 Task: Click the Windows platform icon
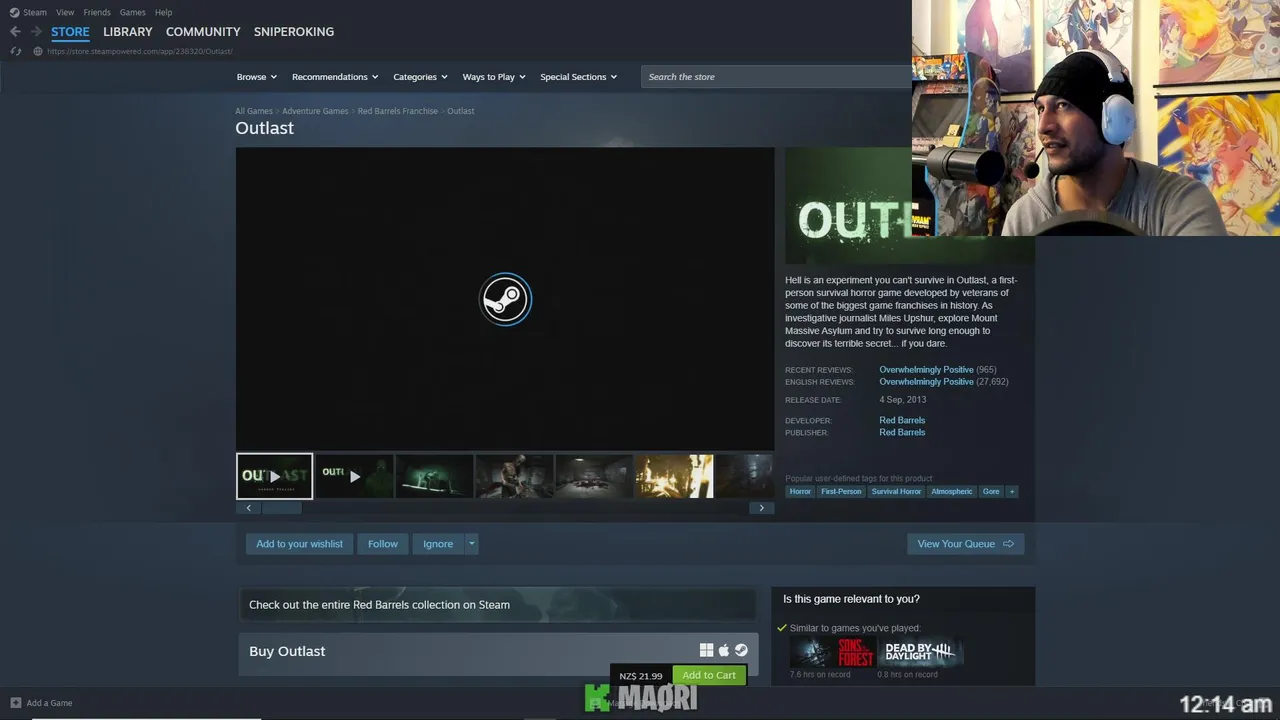706,650
